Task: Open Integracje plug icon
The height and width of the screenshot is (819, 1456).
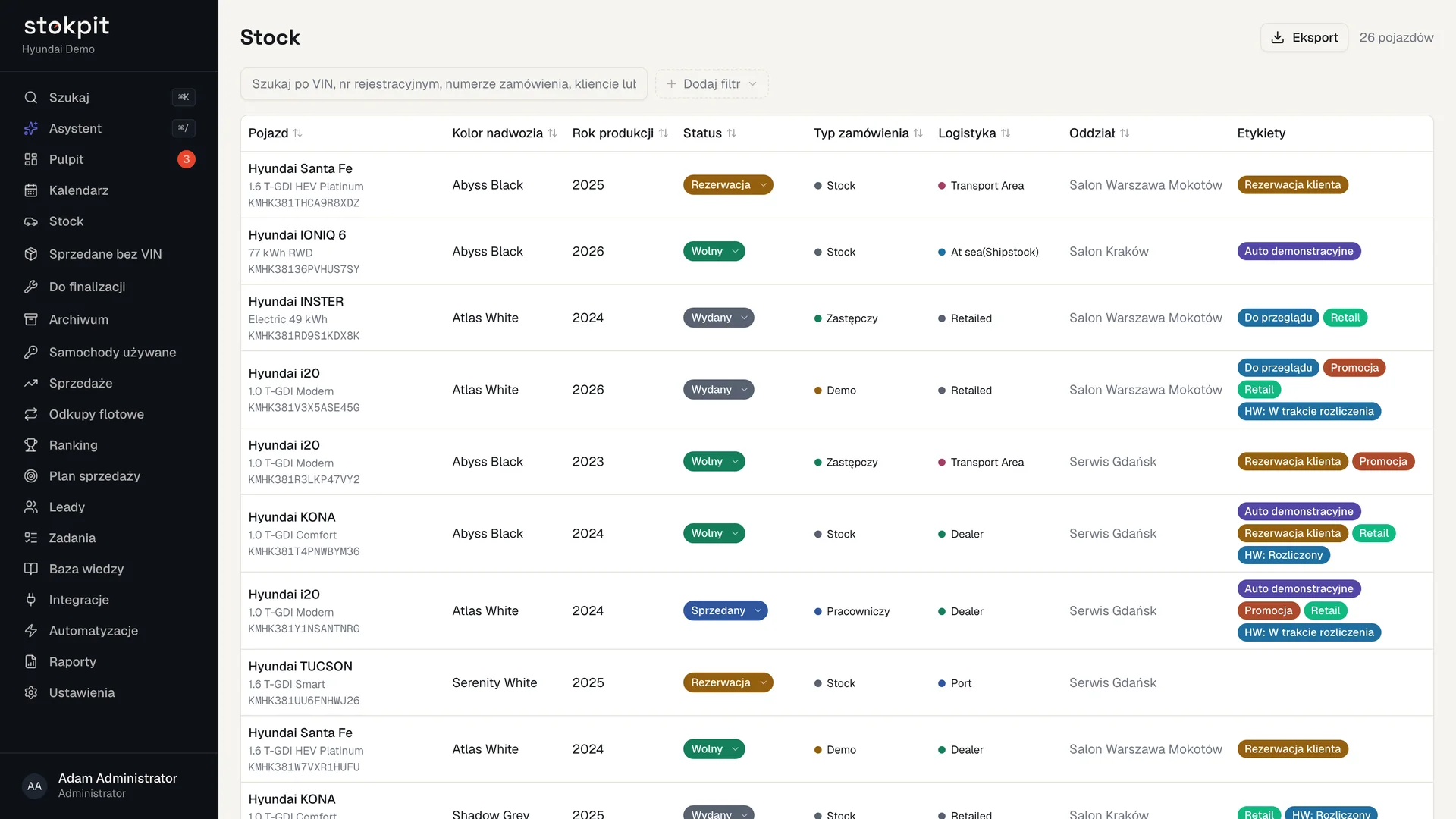Action: coord(31,600)
